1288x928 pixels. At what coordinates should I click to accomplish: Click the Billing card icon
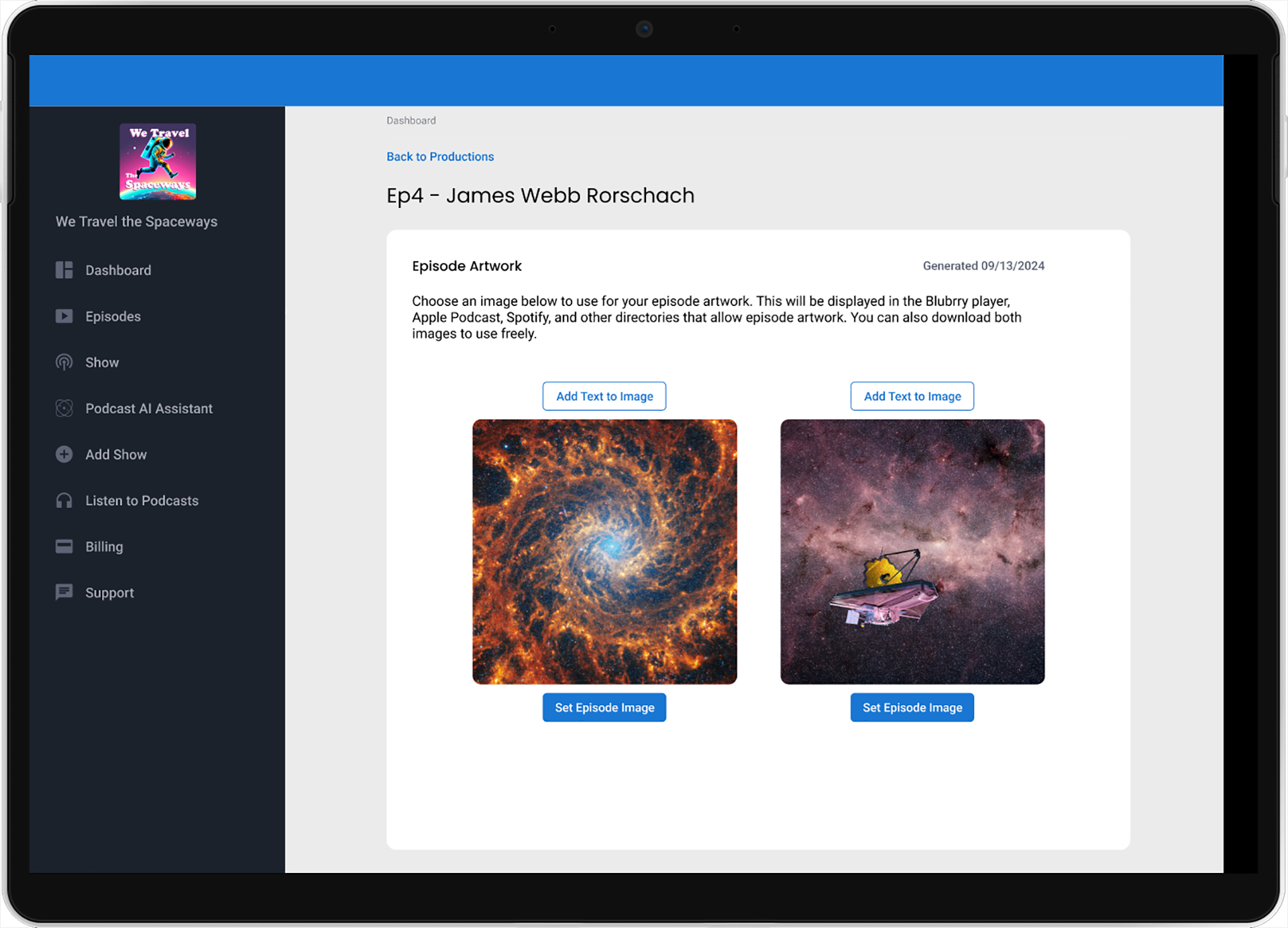[x=64, y=546]
